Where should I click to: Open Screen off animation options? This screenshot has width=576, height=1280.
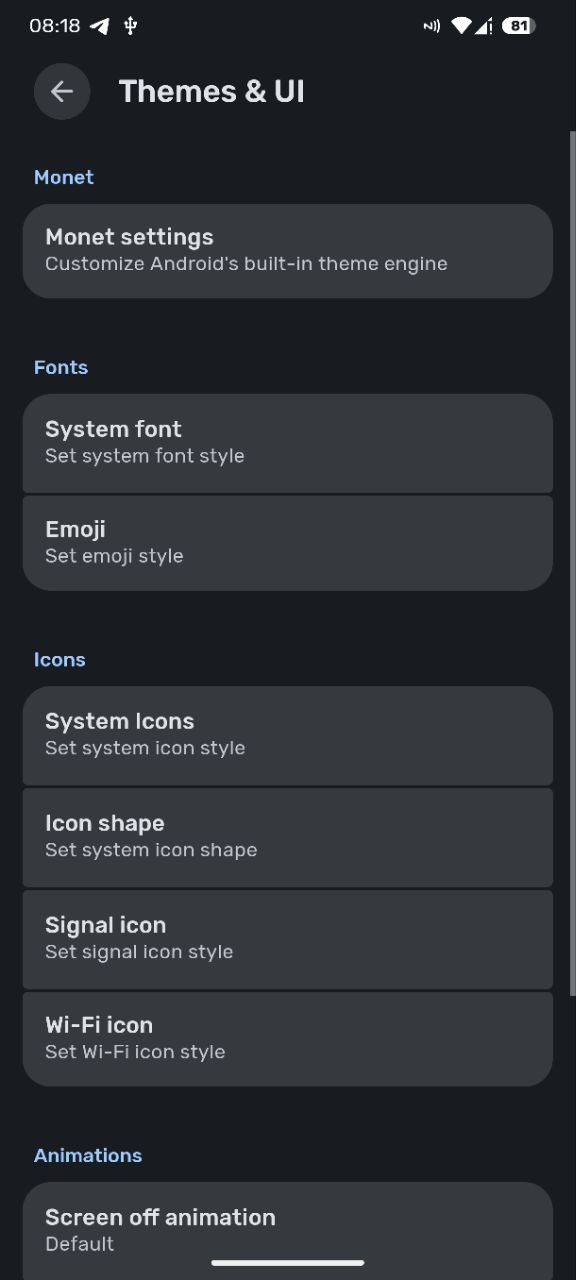[x=288, y=1229]
